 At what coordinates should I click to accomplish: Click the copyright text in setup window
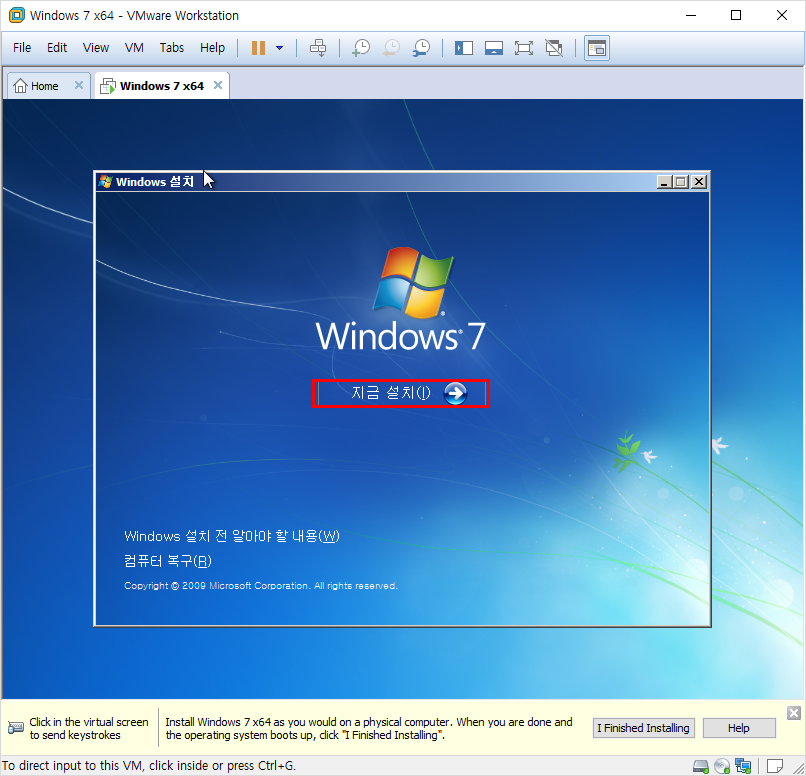coord(261,586)
